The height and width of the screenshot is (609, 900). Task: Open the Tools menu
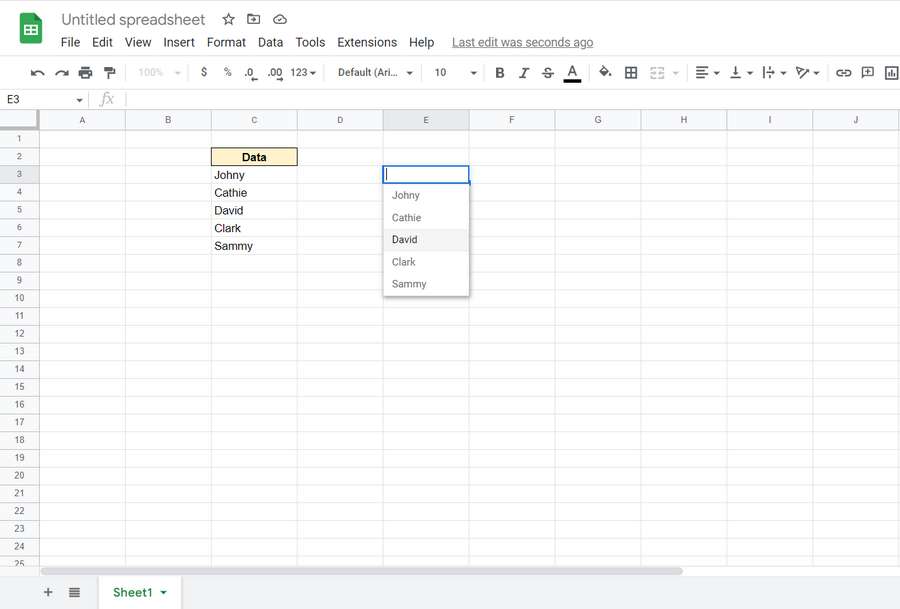pyautogui.click(x=311, y=42)
